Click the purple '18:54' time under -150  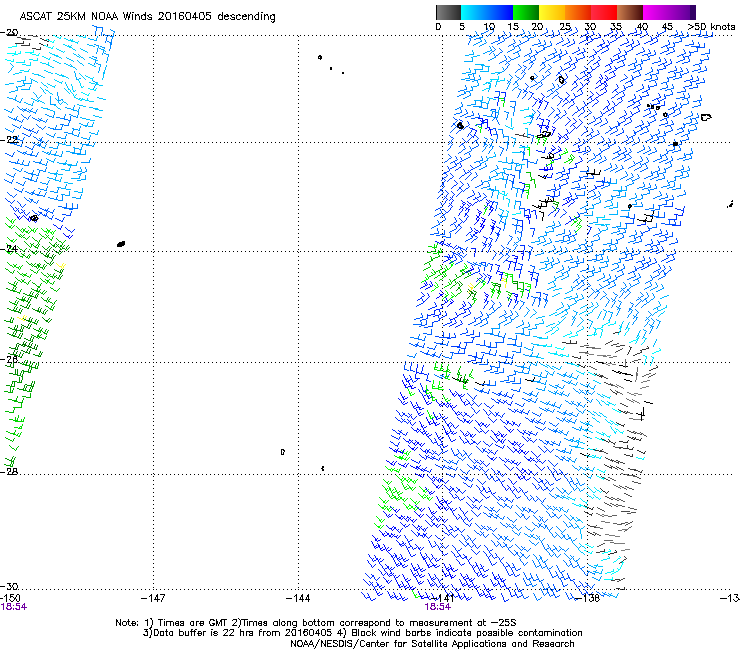click(13, 607)
